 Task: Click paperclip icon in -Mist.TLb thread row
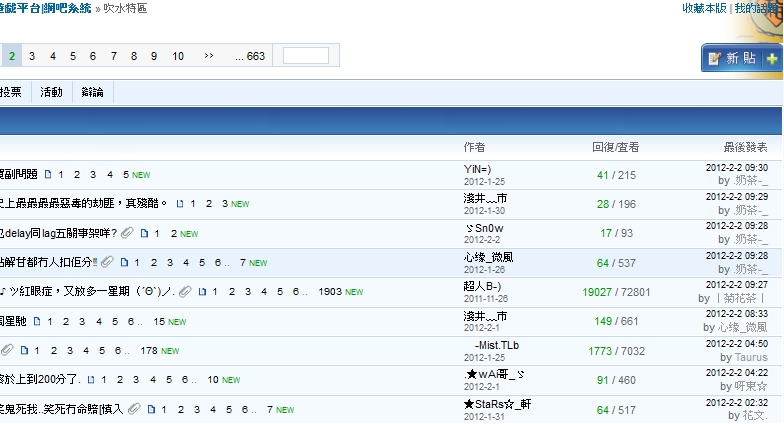[6, 350]
